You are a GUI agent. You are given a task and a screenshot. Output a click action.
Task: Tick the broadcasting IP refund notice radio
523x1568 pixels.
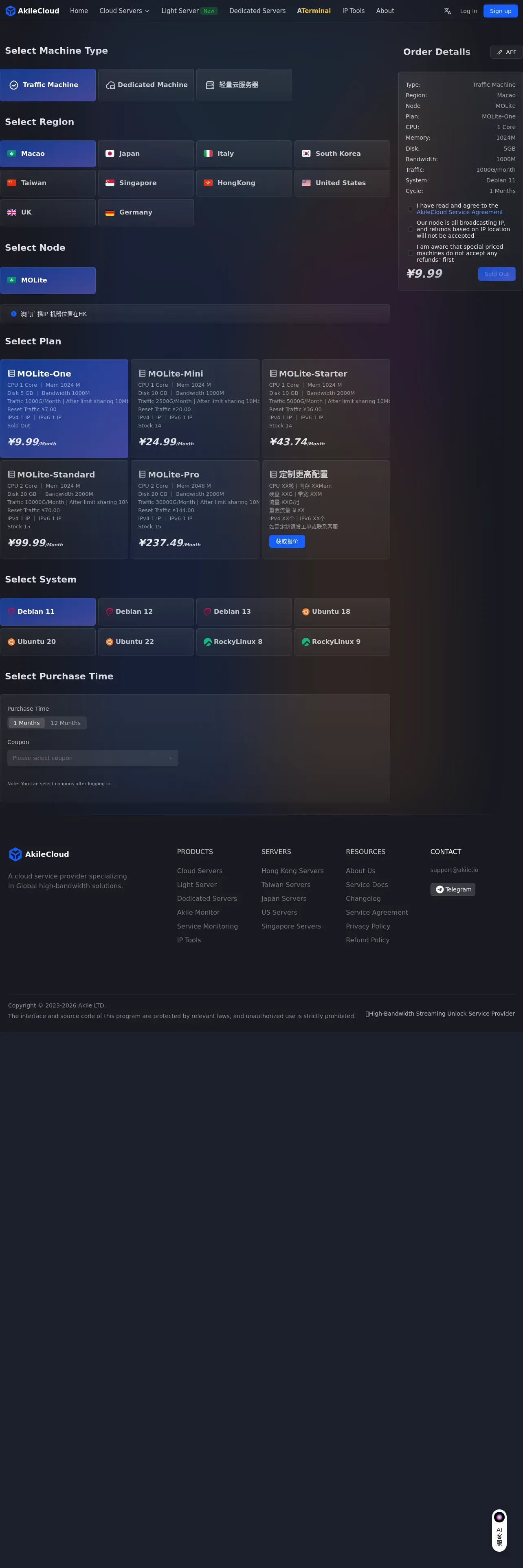[x=410, y=230]
